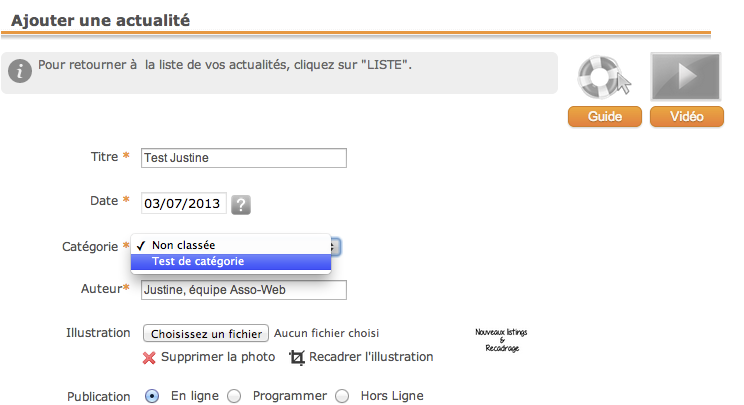Open the orange Guide button
This screenshot has height=405, width=744.
pyautogui.click(x=605, y=117)
